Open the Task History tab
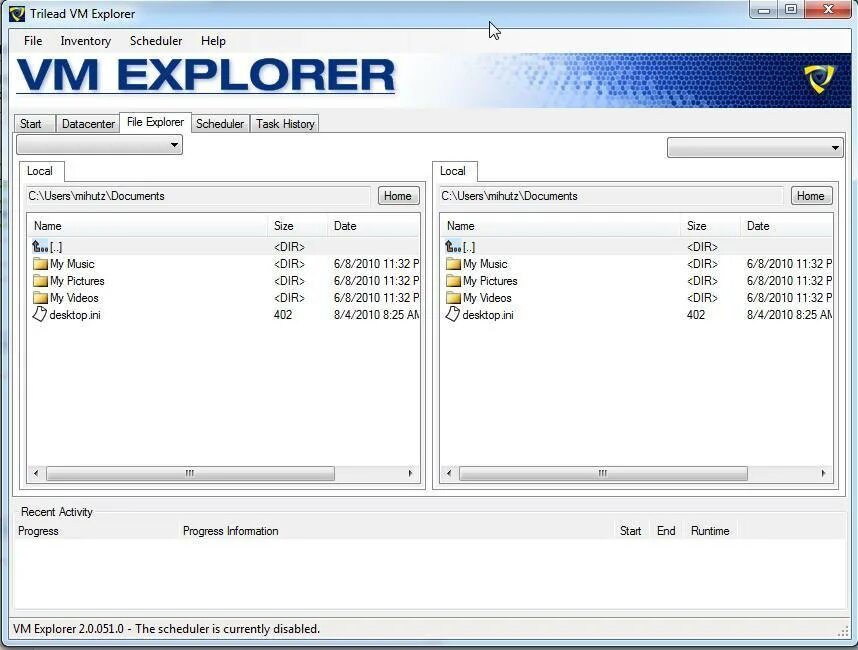 285,124
